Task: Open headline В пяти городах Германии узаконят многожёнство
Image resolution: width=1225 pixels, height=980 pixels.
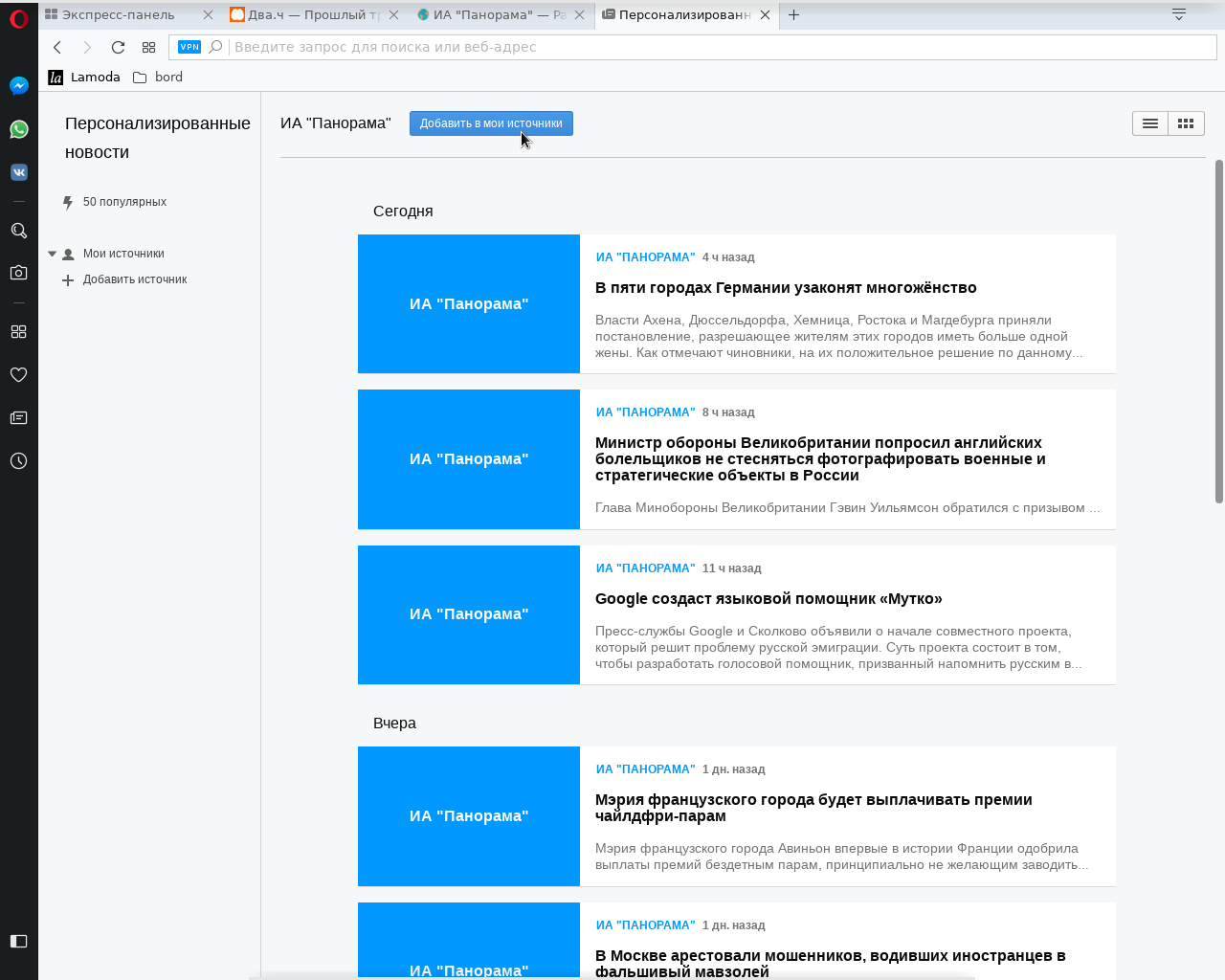Action: click(786, 288)
